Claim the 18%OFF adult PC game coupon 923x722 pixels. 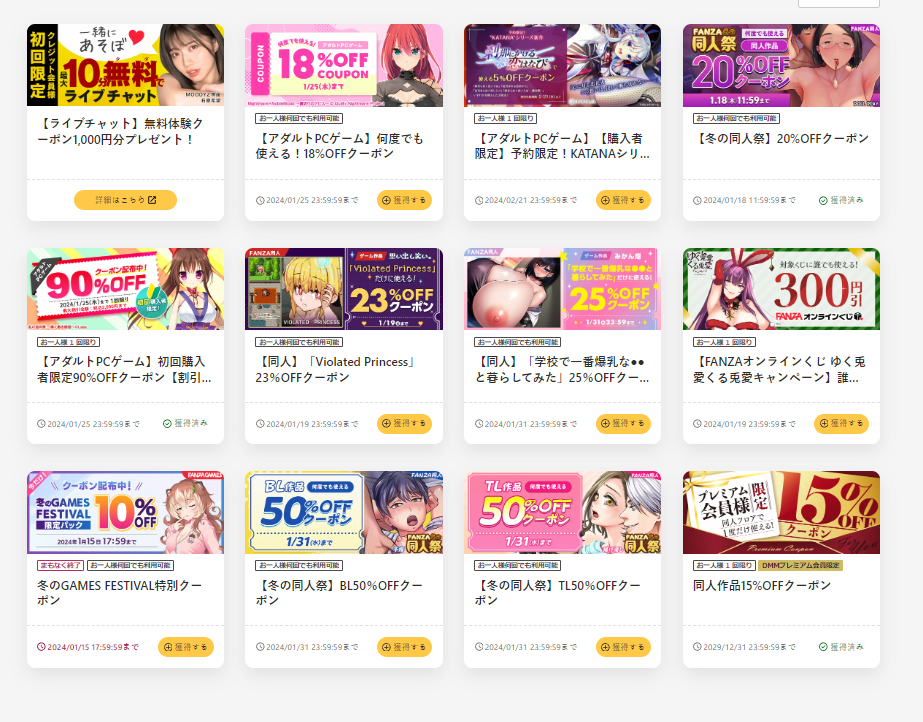[404, 200]
